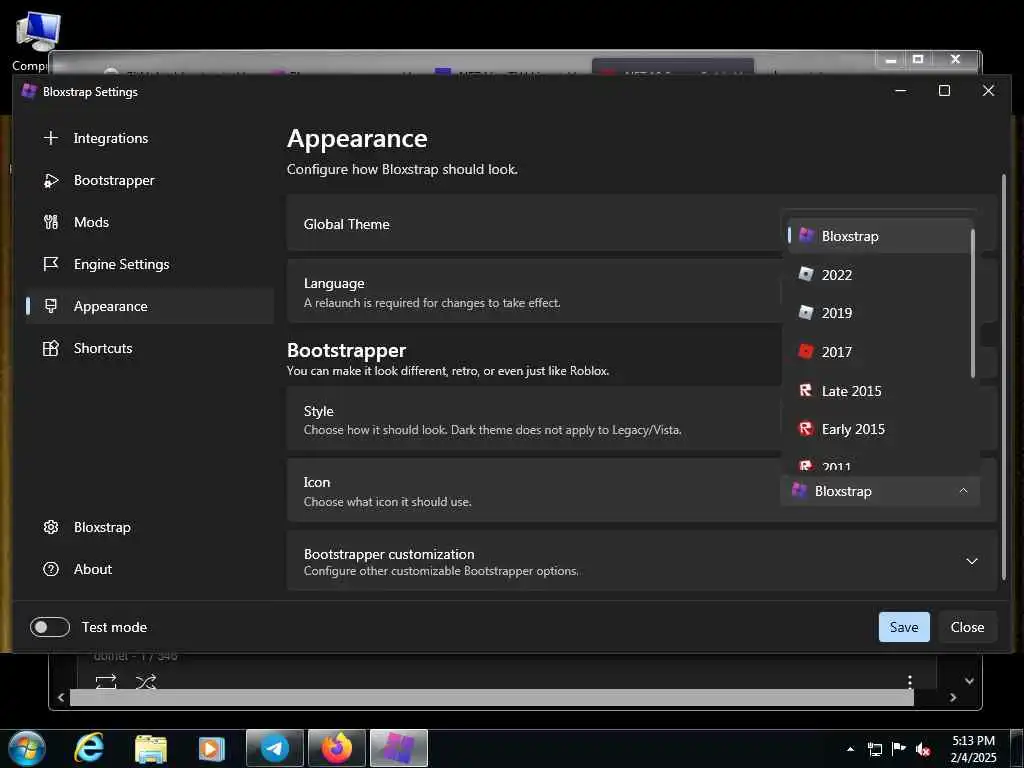Click the Shortcuts grid icon
This screenshot has height=768, width=1024.
coord(51,348)
